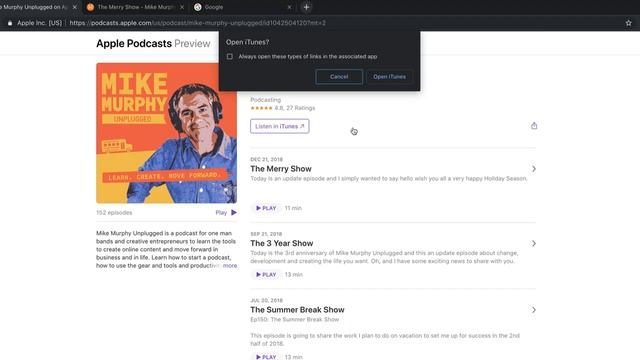Open The 3 Year Show episode title
640x360 pixels.
point(282,243)
